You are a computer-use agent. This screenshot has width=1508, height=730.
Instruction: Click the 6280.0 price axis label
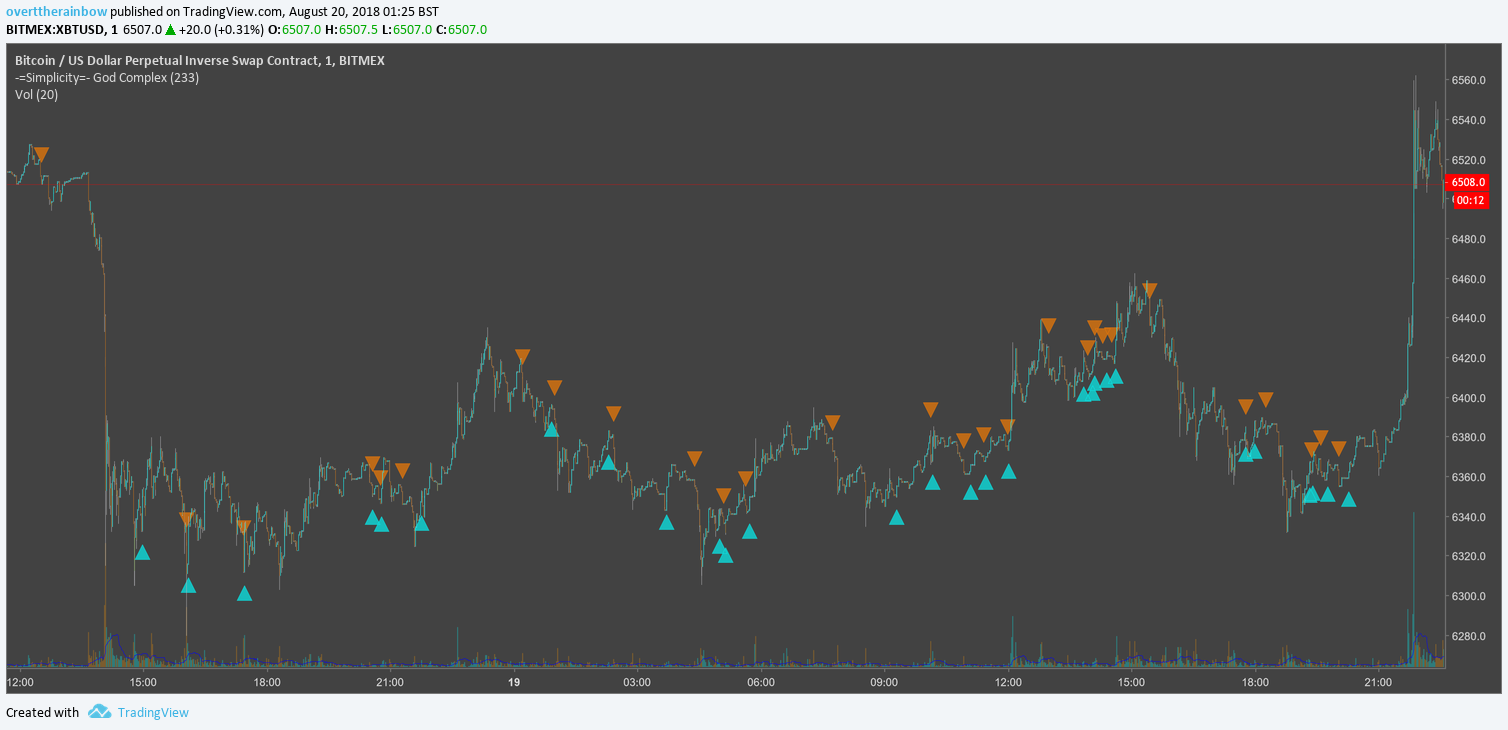[x=1470, y=636]
